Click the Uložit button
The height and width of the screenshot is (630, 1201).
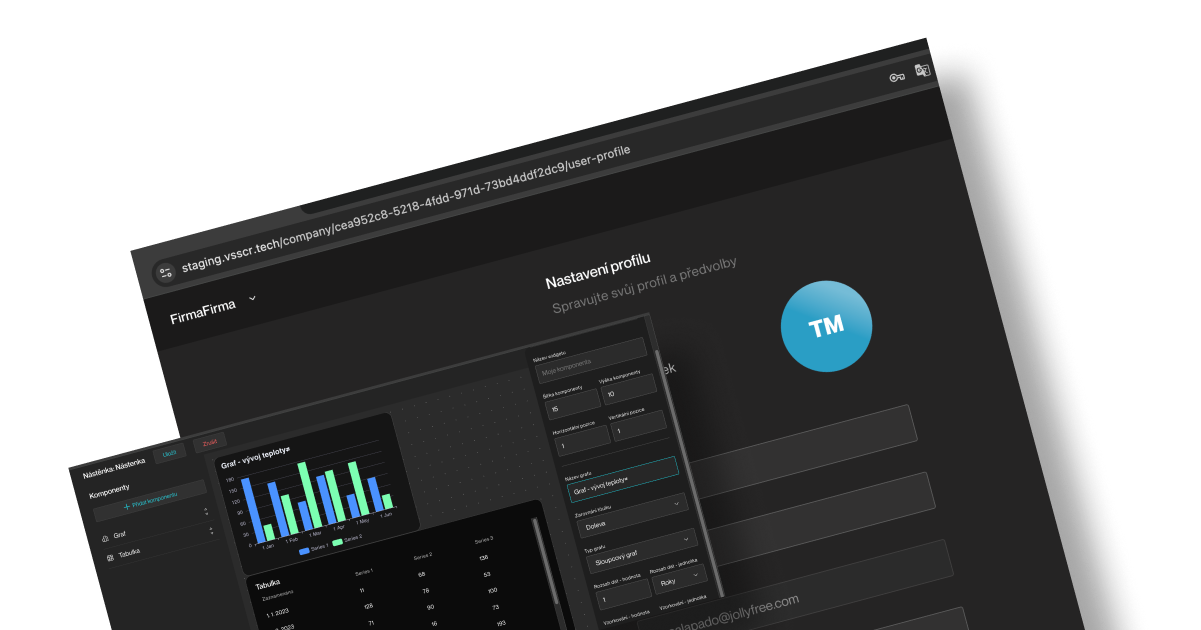coord(170,453)
